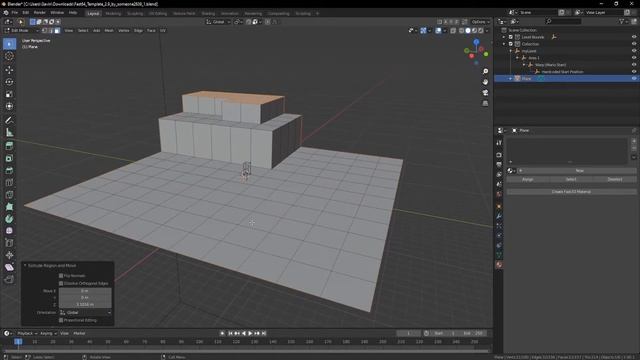Switch to the Sculpting workspace tab

pyautogui.click(x=135, y=13)
